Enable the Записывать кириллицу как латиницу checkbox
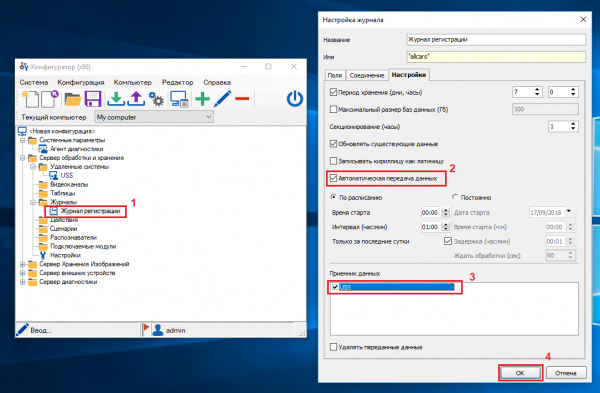 pos(333,161)
